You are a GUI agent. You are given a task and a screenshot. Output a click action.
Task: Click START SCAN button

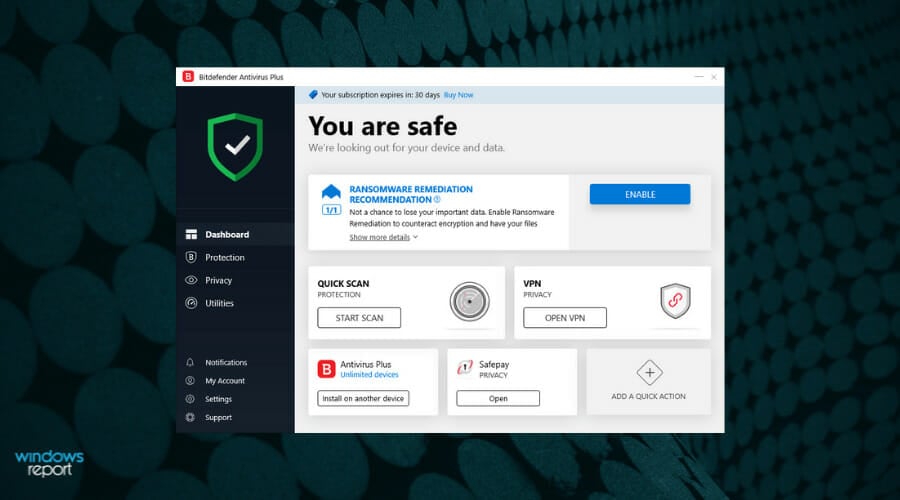coord(359,317)
